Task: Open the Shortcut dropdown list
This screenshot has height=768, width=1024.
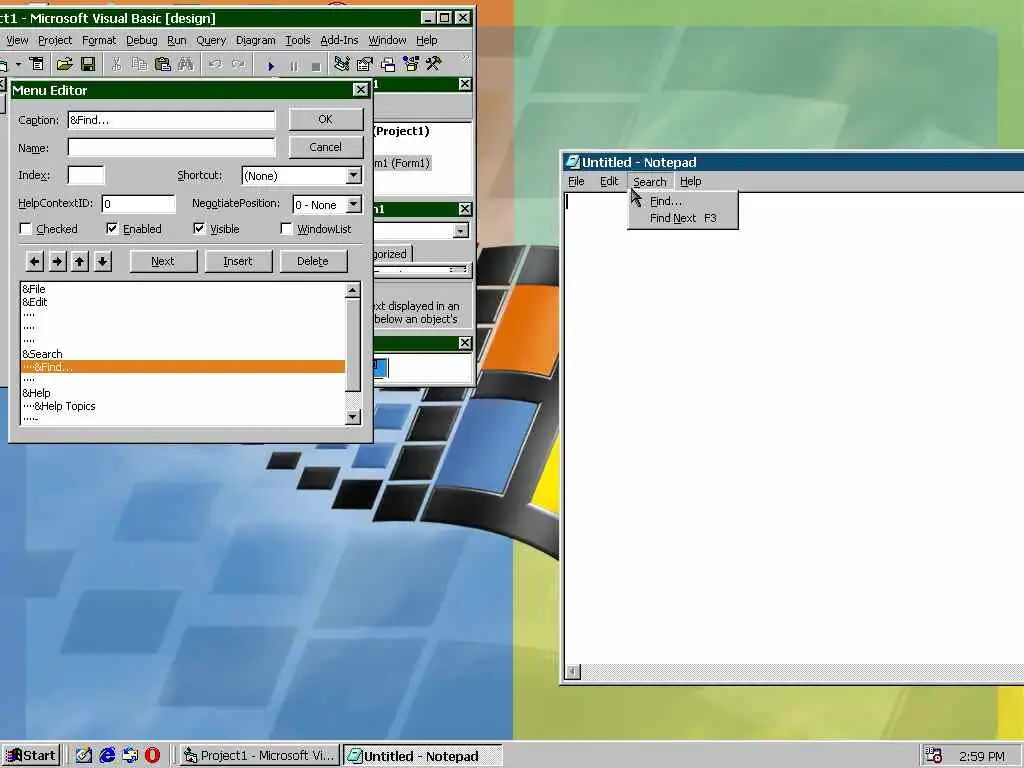Action: pyautogui.click(x=353, y=176)
